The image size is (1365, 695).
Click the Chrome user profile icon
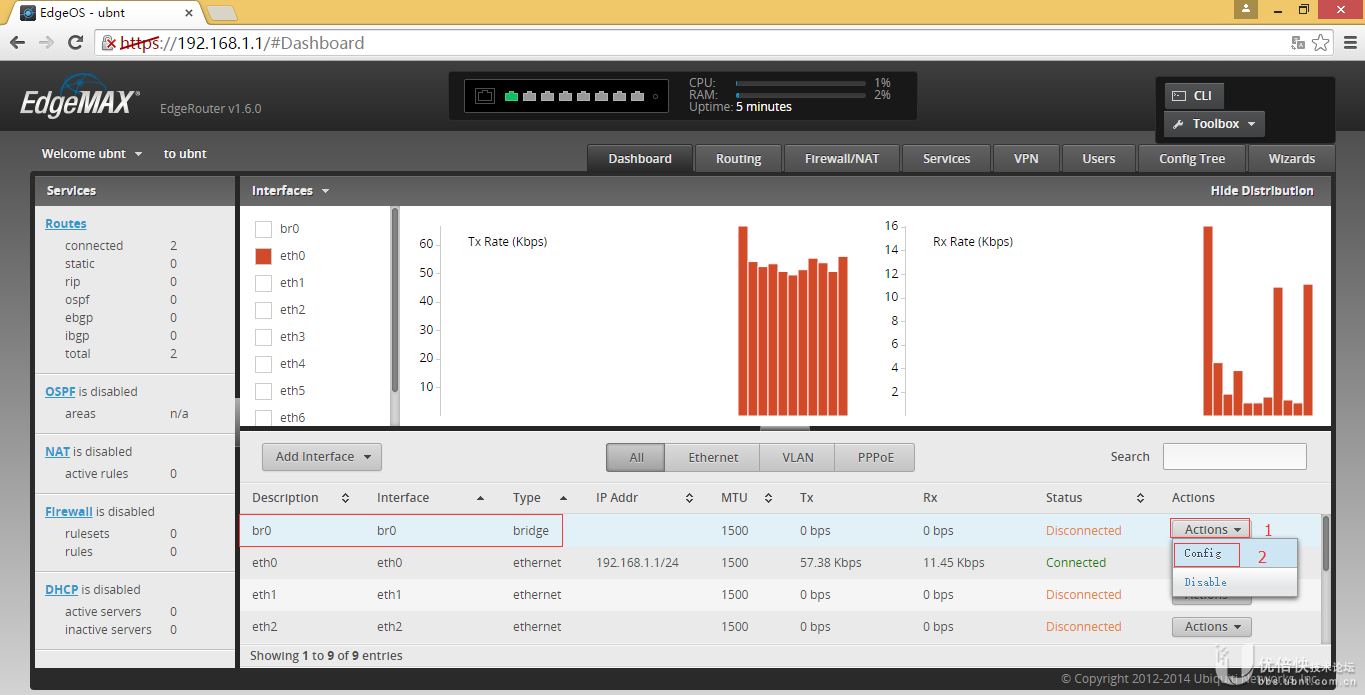click(1245, 9)
